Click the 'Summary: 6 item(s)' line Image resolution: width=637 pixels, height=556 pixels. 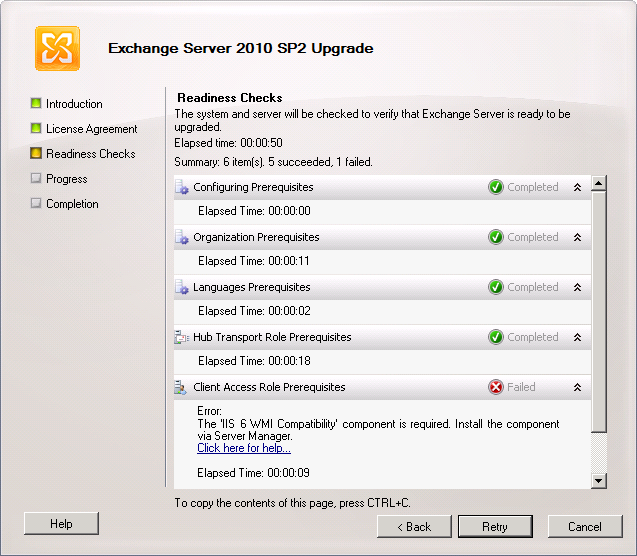pos(273,162)
